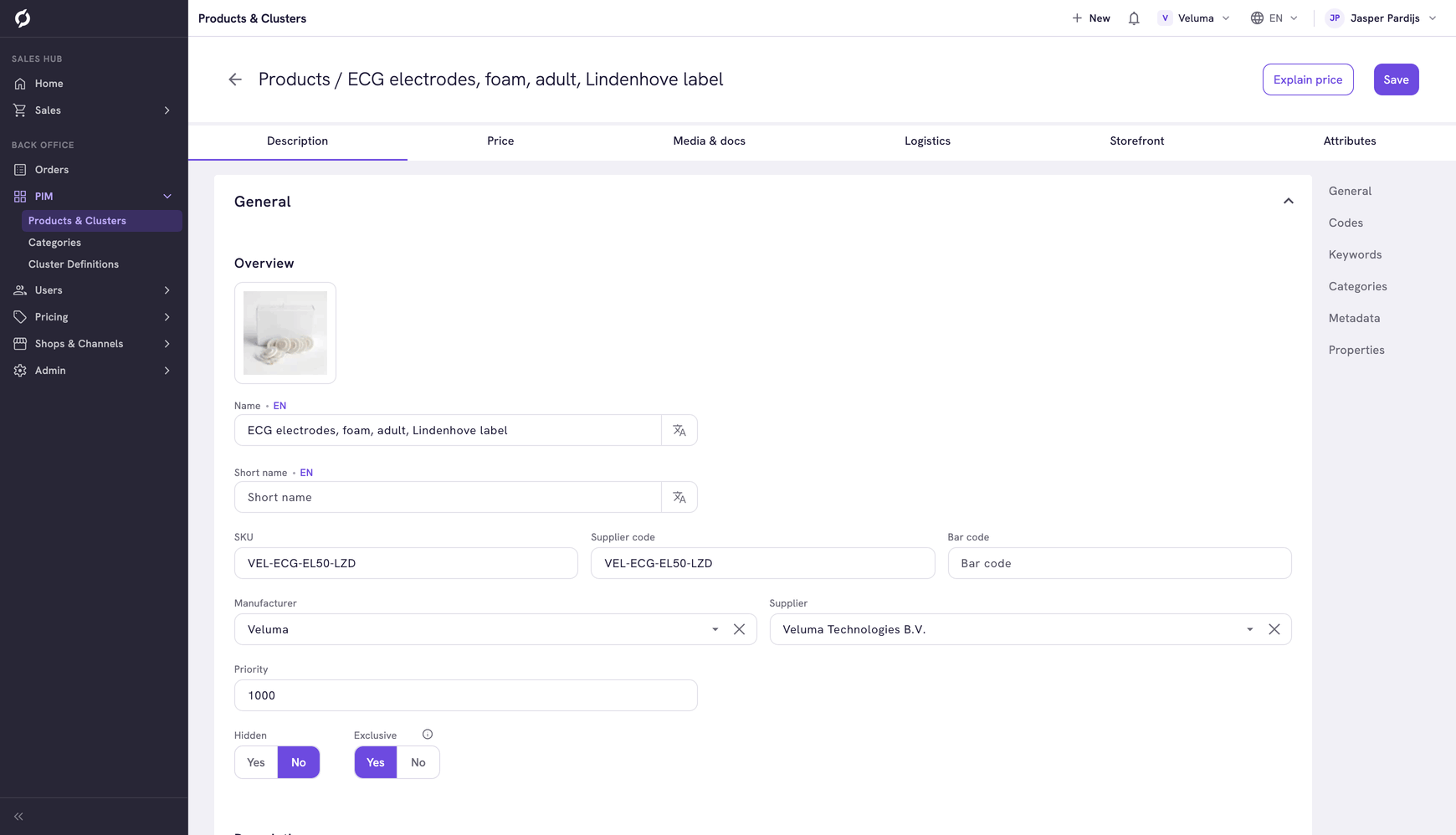Click the Bar code input field
The height and width of the screenshot is (835, 1456).
1120,563
